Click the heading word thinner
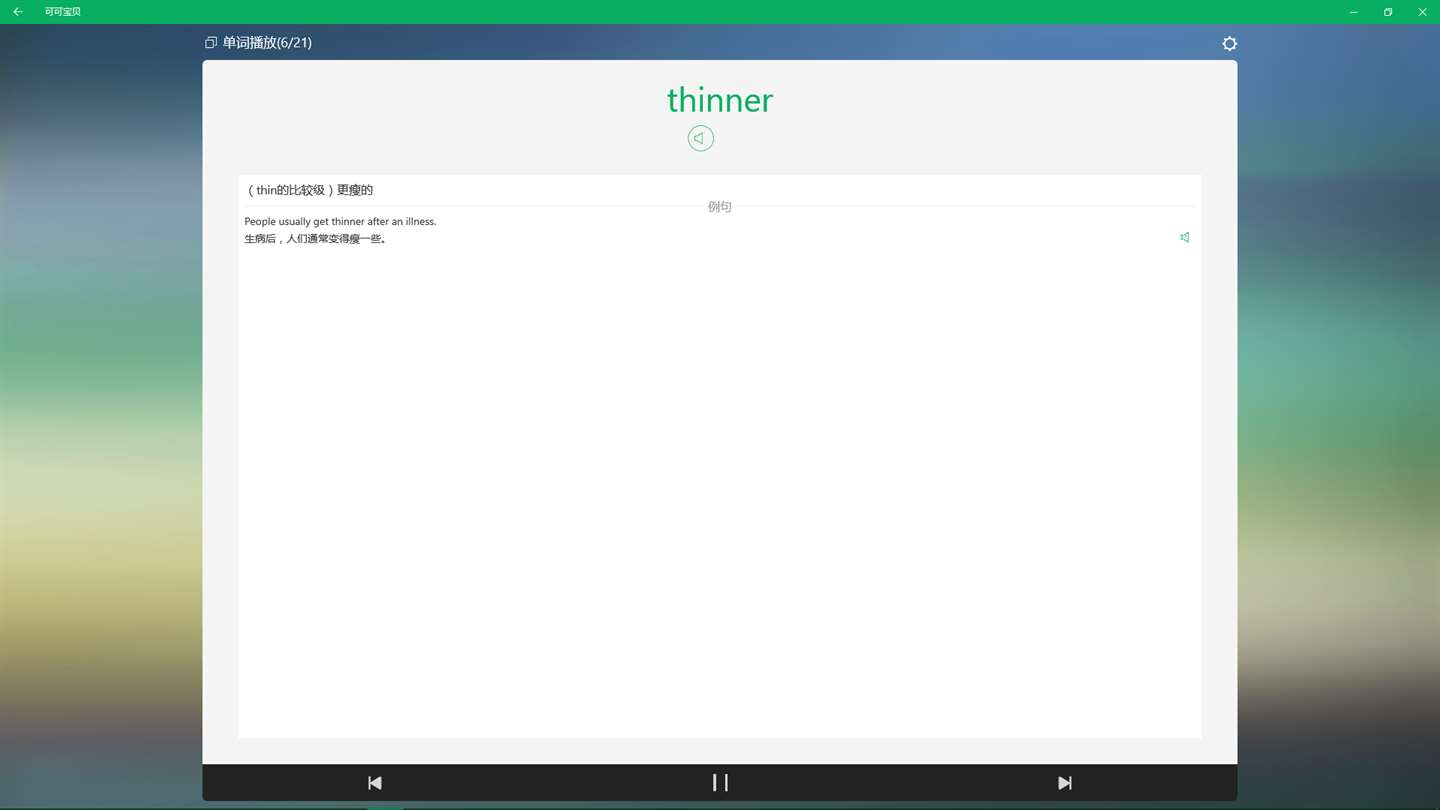 coord(720,100)
